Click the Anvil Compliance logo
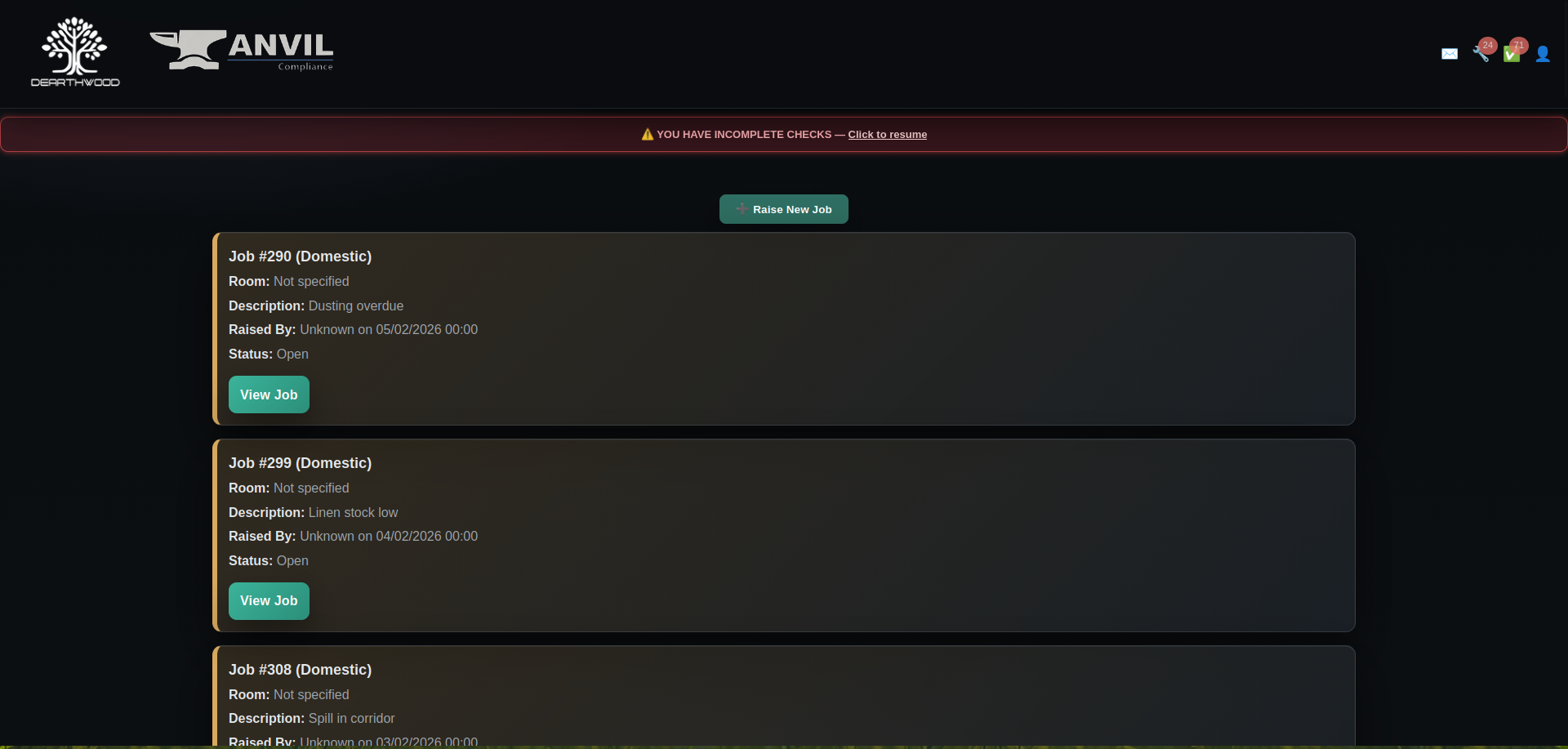 tap(242, 51)
